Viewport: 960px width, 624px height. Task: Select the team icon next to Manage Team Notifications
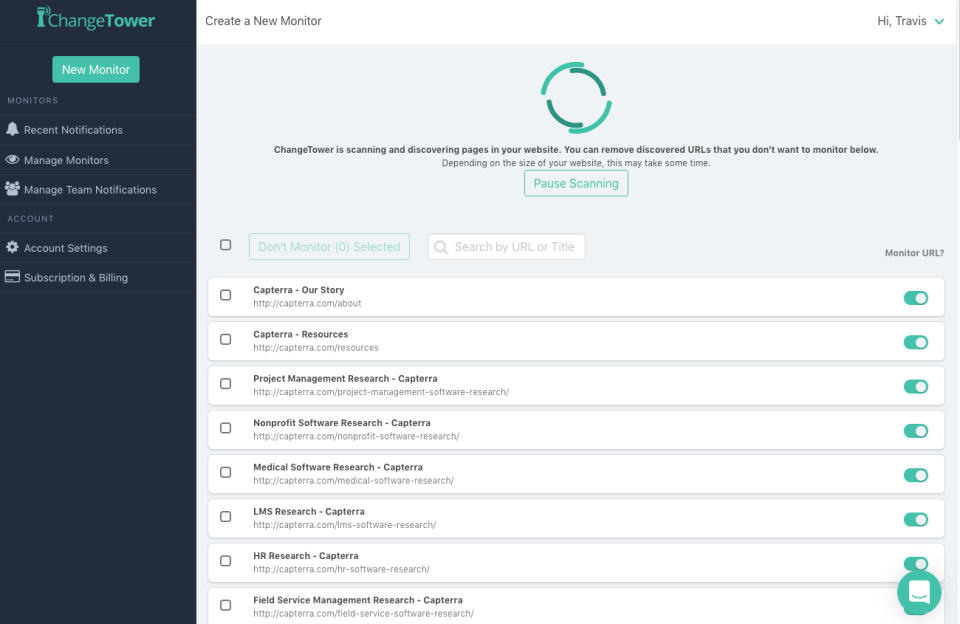pos(14,189)
